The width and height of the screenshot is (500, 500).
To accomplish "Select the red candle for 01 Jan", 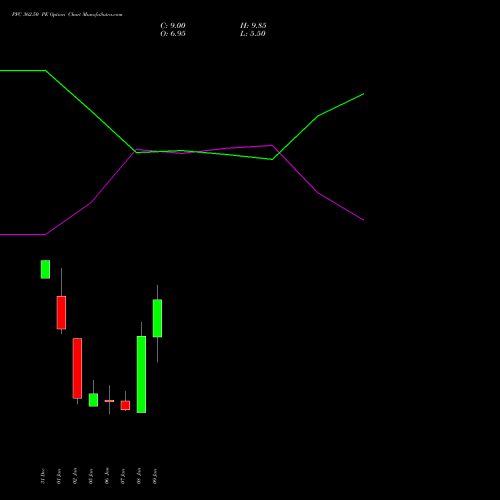I will coord(61,312).
